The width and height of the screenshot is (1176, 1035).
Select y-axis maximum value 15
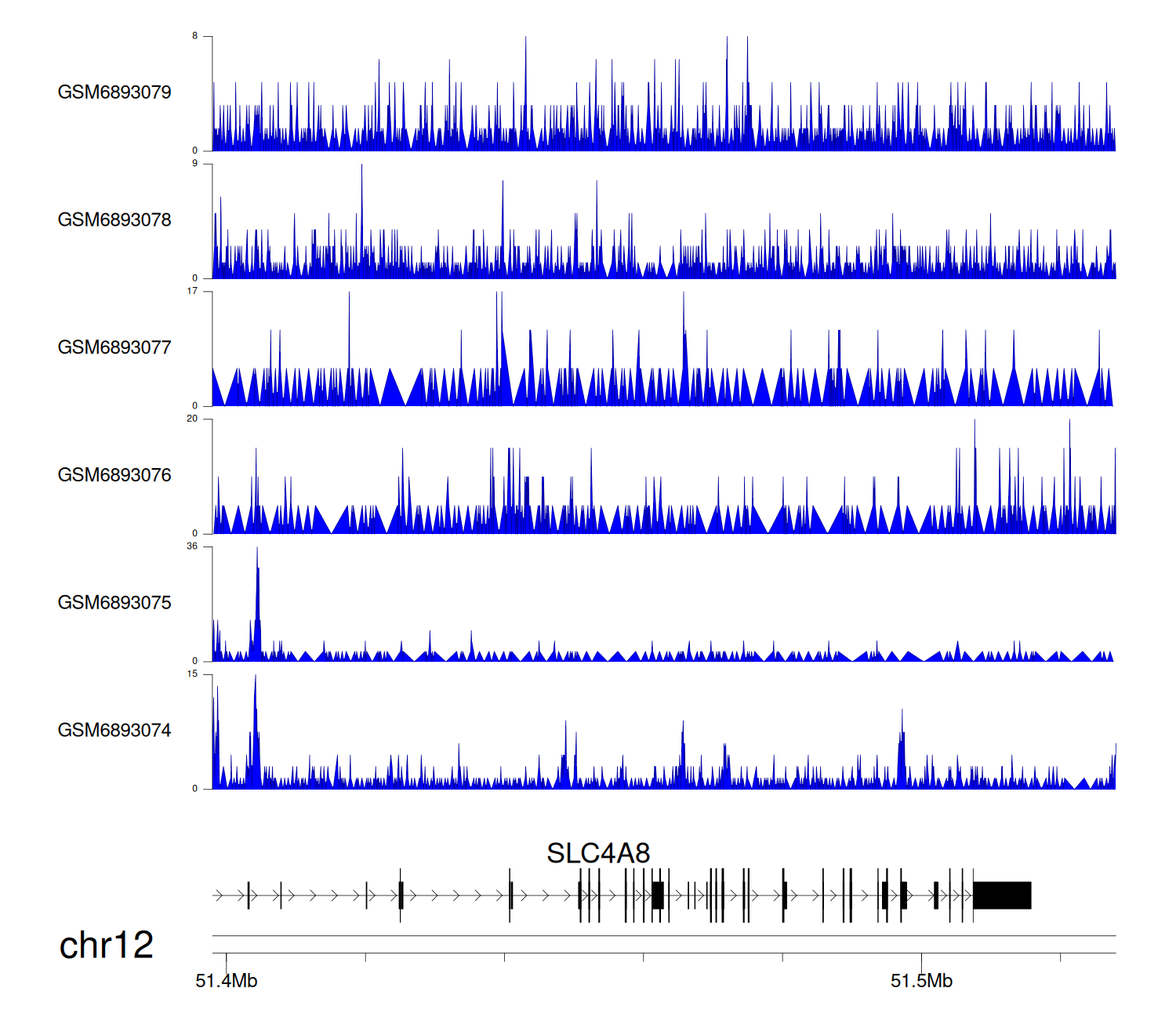[x=192, y=674]
